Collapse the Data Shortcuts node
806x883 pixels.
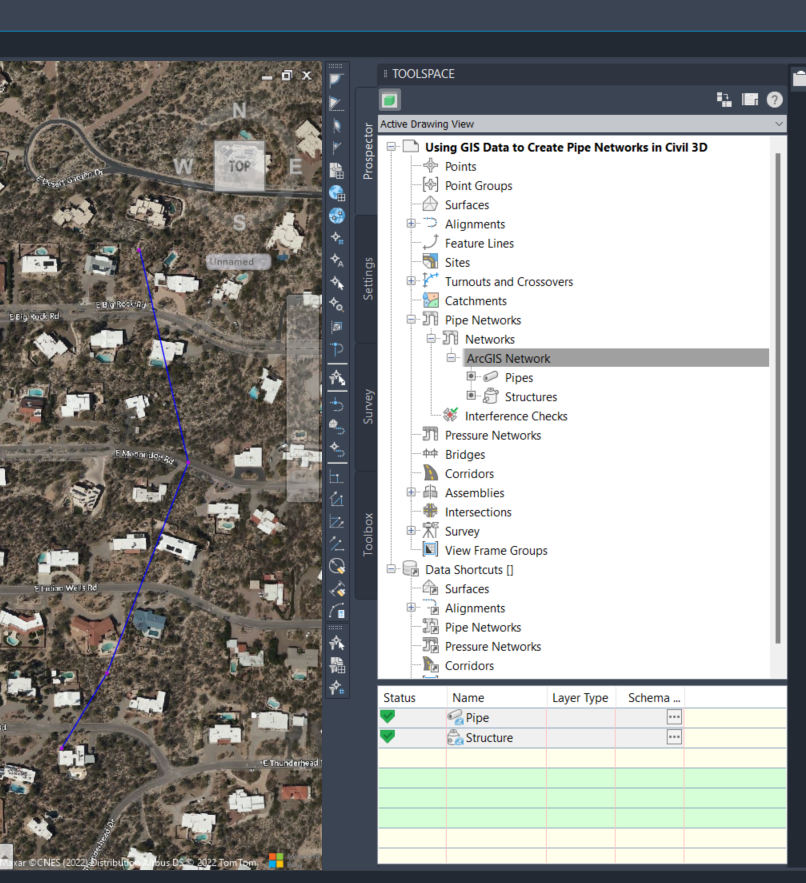click(x=391, y=569)
